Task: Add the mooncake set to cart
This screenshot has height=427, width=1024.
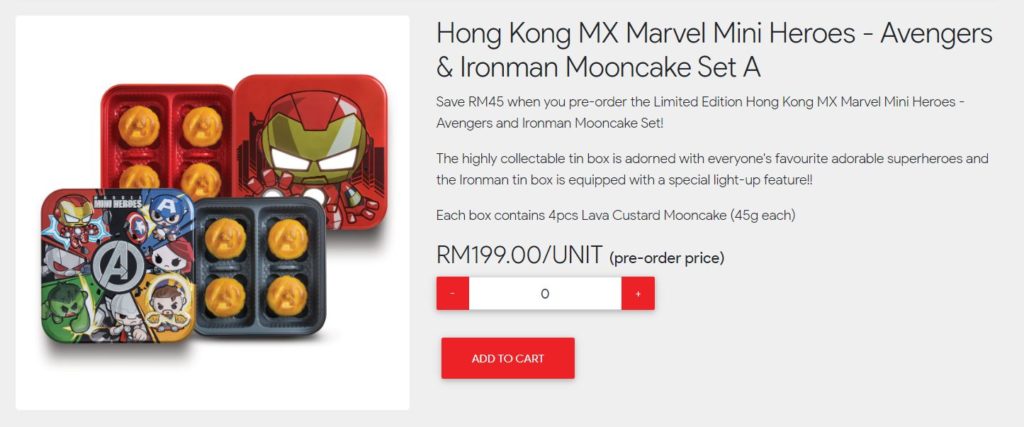Action: click(508, 358)
